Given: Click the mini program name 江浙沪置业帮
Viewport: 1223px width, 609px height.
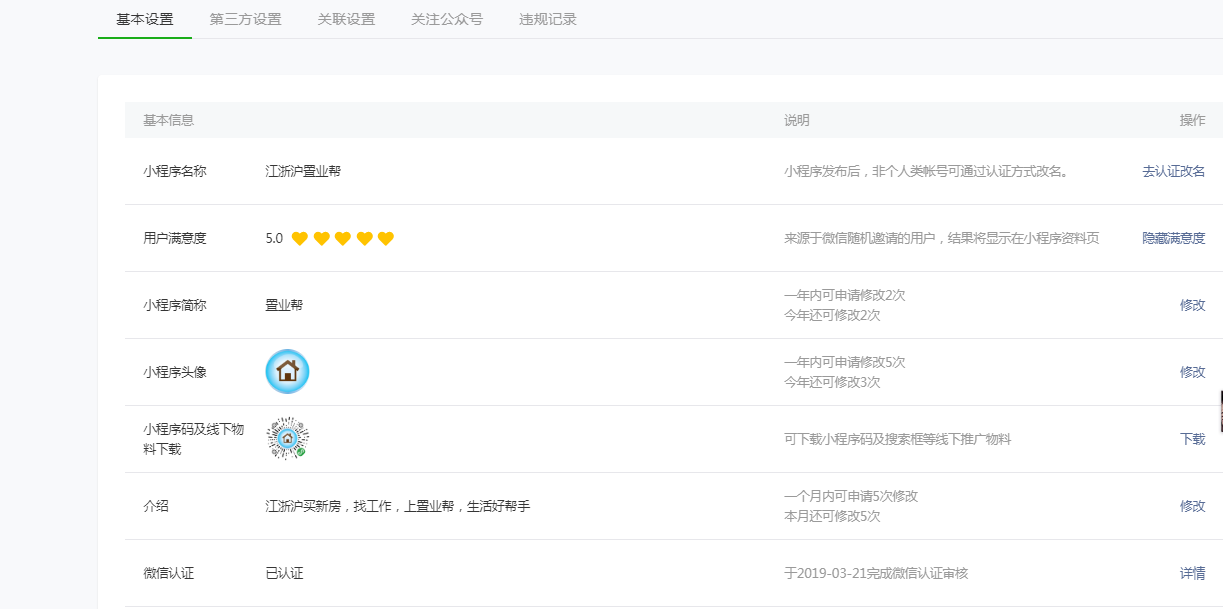Looking at the screenshot, I should tap(303, 171).
